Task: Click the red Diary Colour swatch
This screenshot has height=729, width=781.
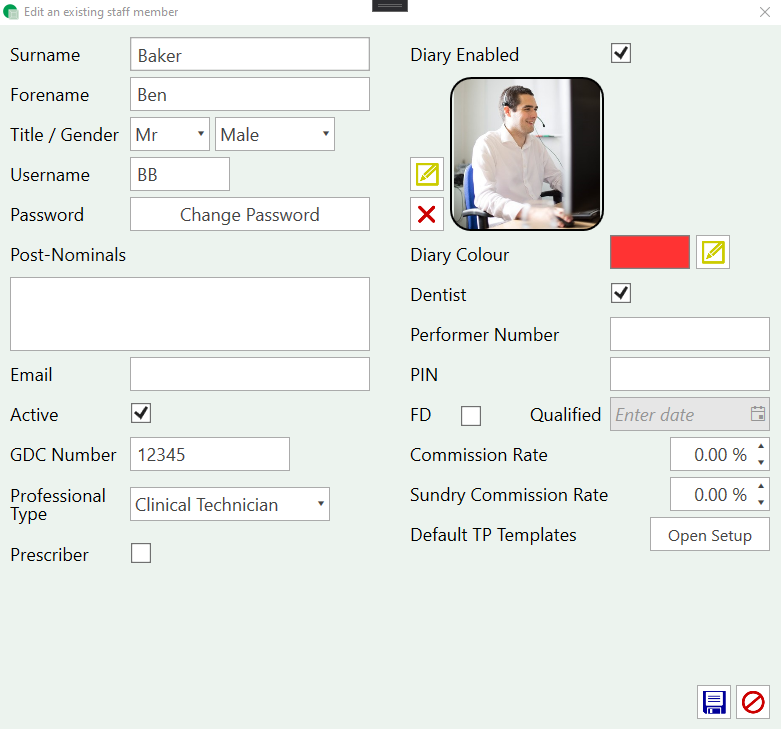Action: coord(650,253)
